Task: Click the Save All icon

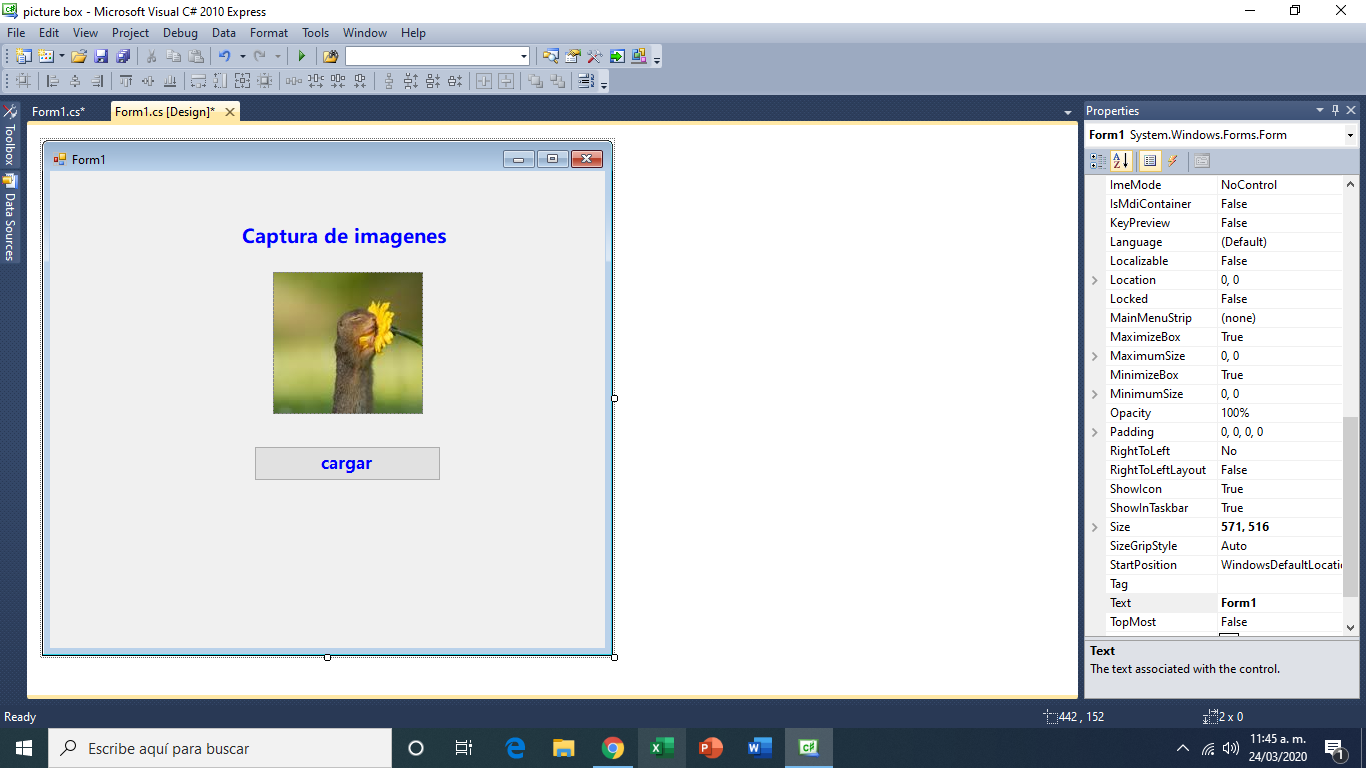Action: click(x=122, y=56)
